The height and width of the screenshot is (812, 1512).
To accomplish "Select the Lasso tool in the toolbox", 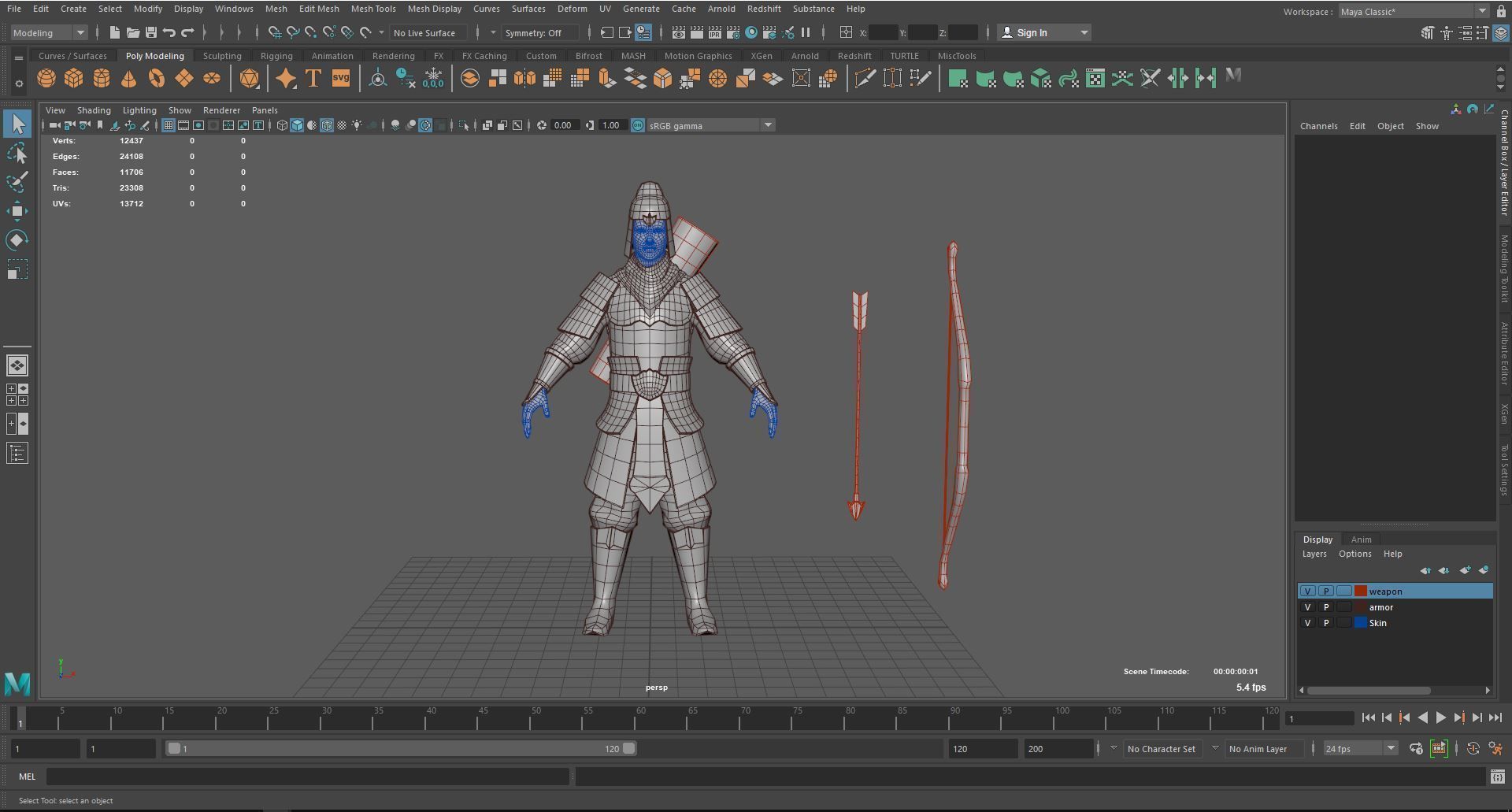I will click(x=17, y=153).
